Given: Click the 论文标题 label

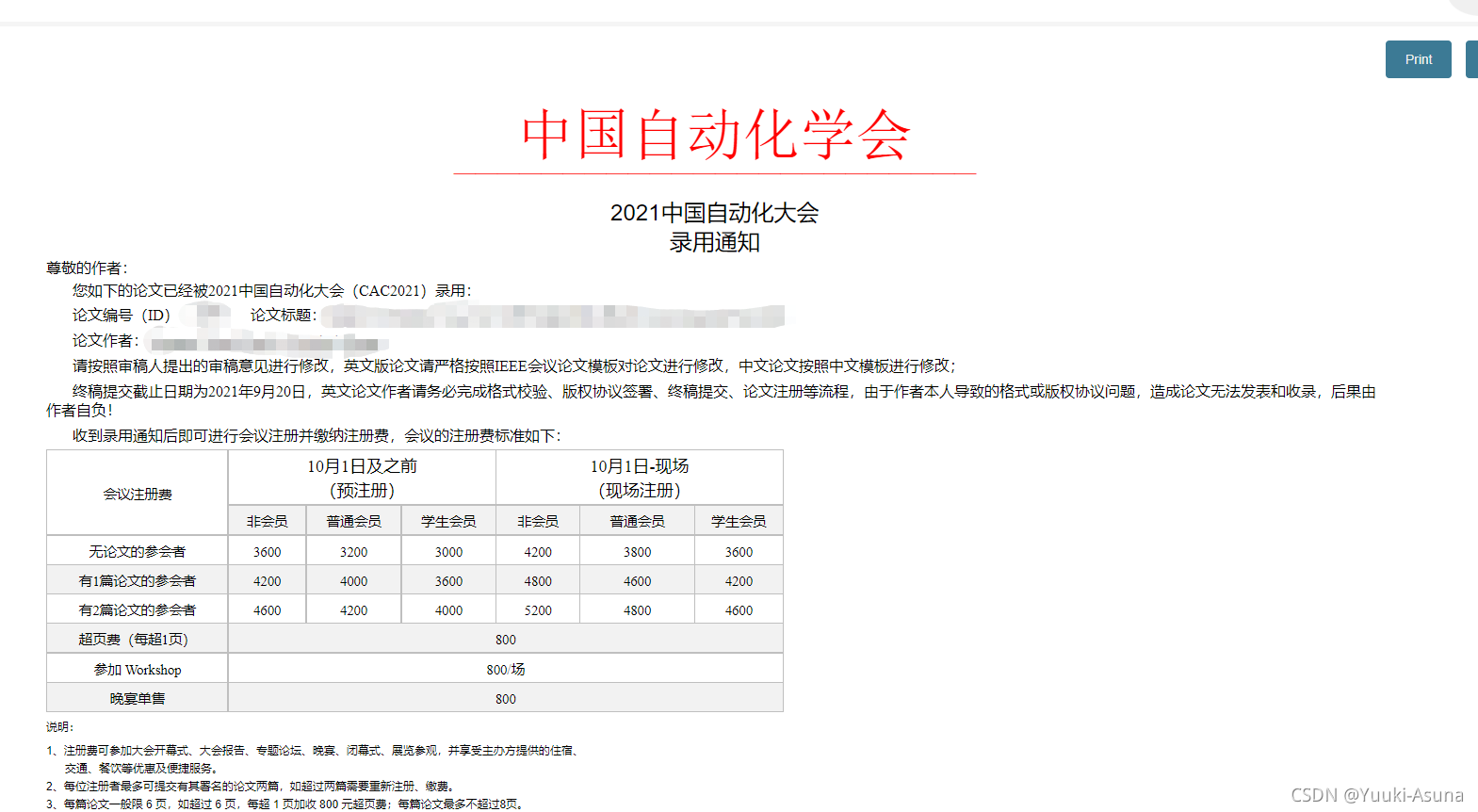Looking at the screenshot, I should click(x=283, y=316).
